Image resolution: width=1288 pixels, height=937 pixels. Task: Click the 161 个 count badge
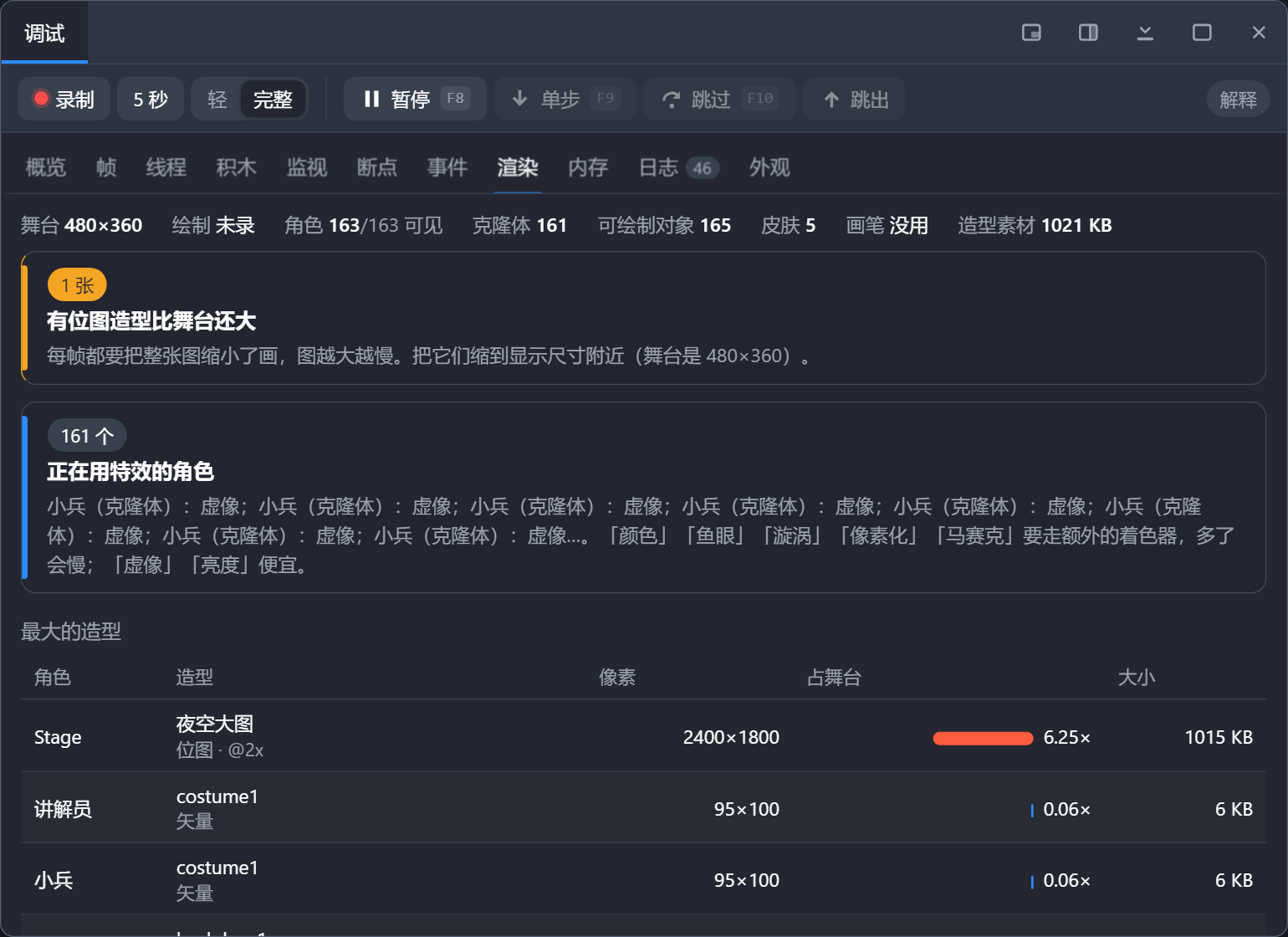pos(87,436)
